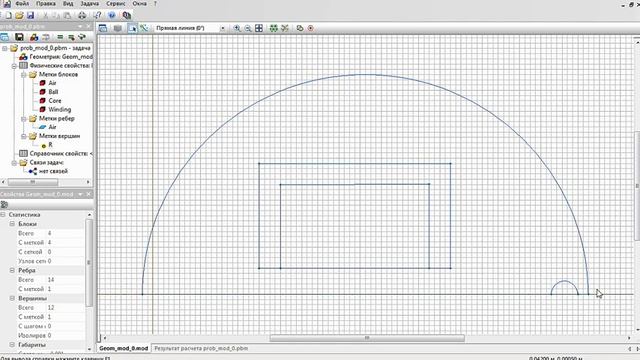Open a file using the folder icon
This screenshot has height=360, width=640.
click(x=19, y=16)
